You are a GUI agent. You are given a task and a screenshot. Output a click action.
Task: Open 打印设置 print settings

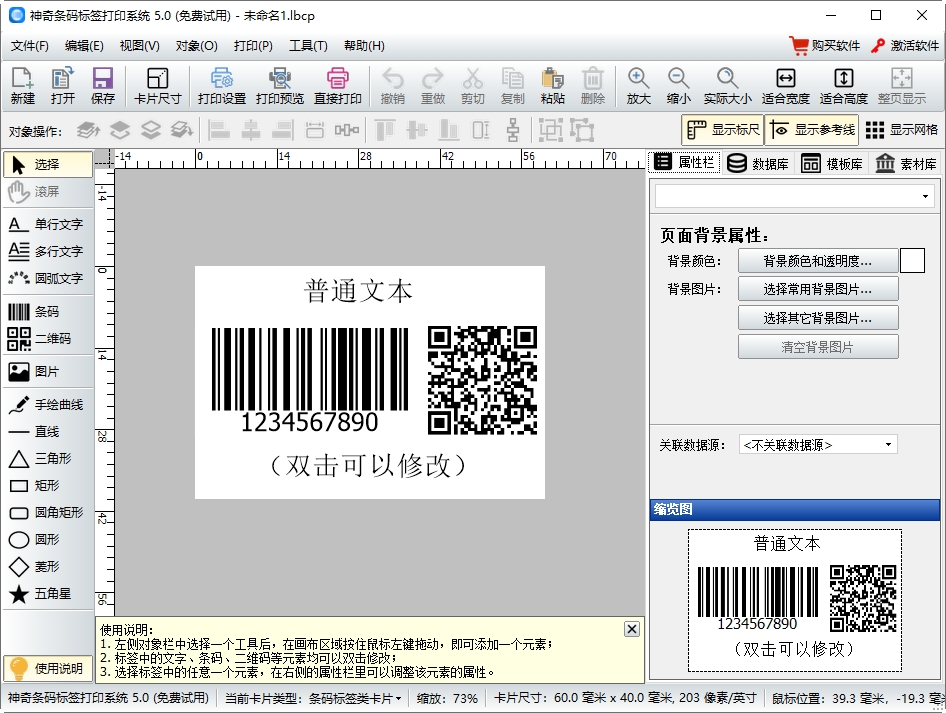tap(222, 86)
